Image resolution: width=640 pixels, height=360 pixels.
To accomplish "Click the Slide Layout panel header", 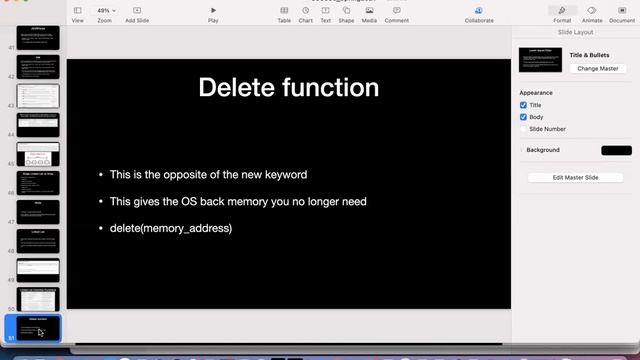I will [x=575, y=32].
